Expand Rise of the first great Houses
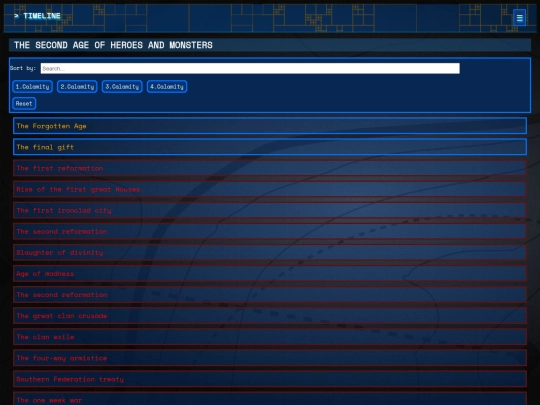Image resolution: width=540 pixels, height=405 pixels. click(270, 189)
